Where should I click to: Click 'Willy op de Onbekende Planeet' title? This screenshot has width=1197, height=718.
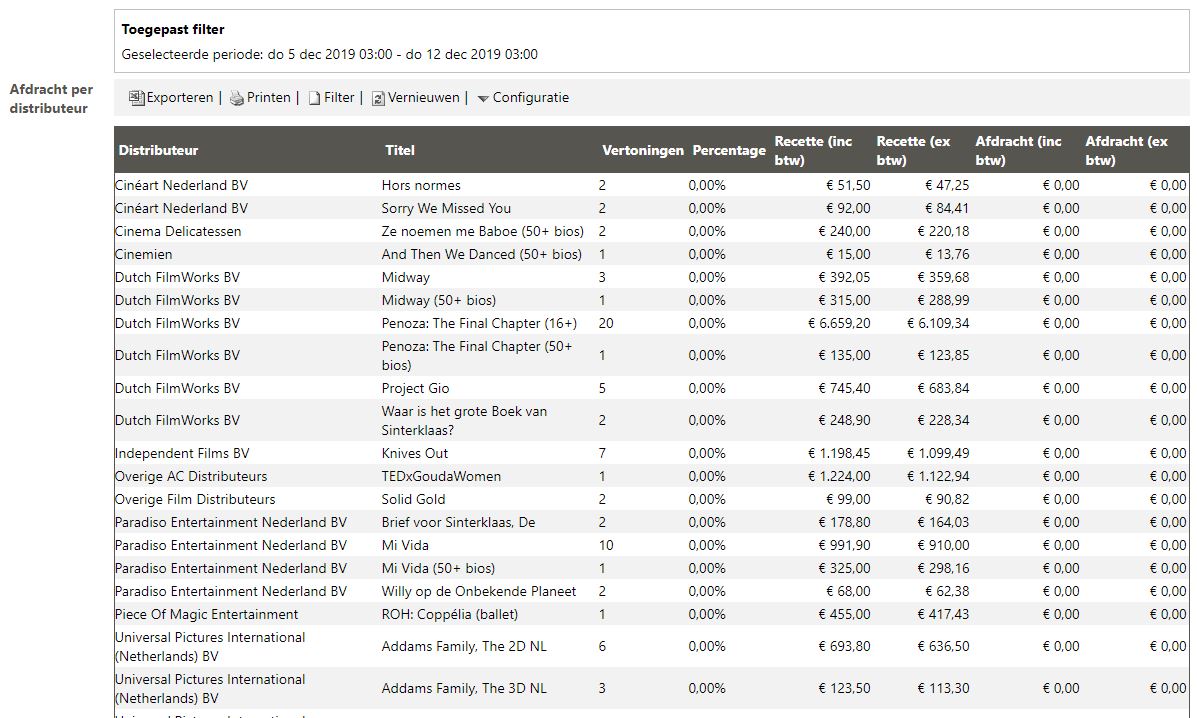pyautogui.click(x=479, y=591)
